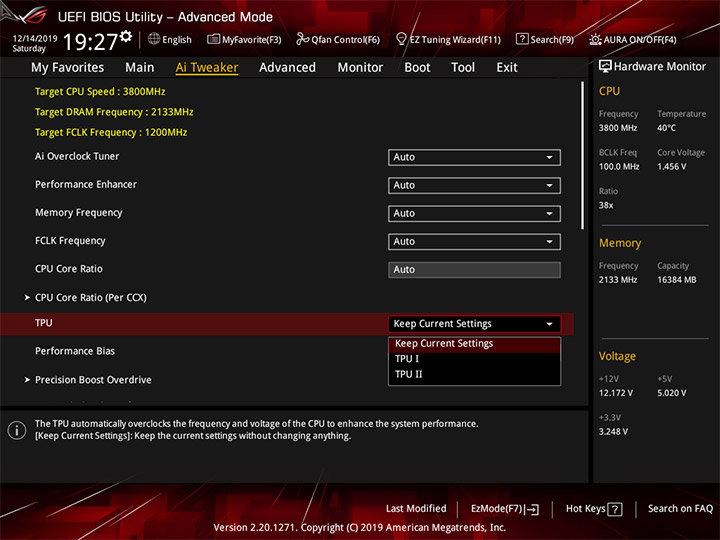720x540 pixels.
Task: Open the Exit tab
Action: tap(507, 68)
